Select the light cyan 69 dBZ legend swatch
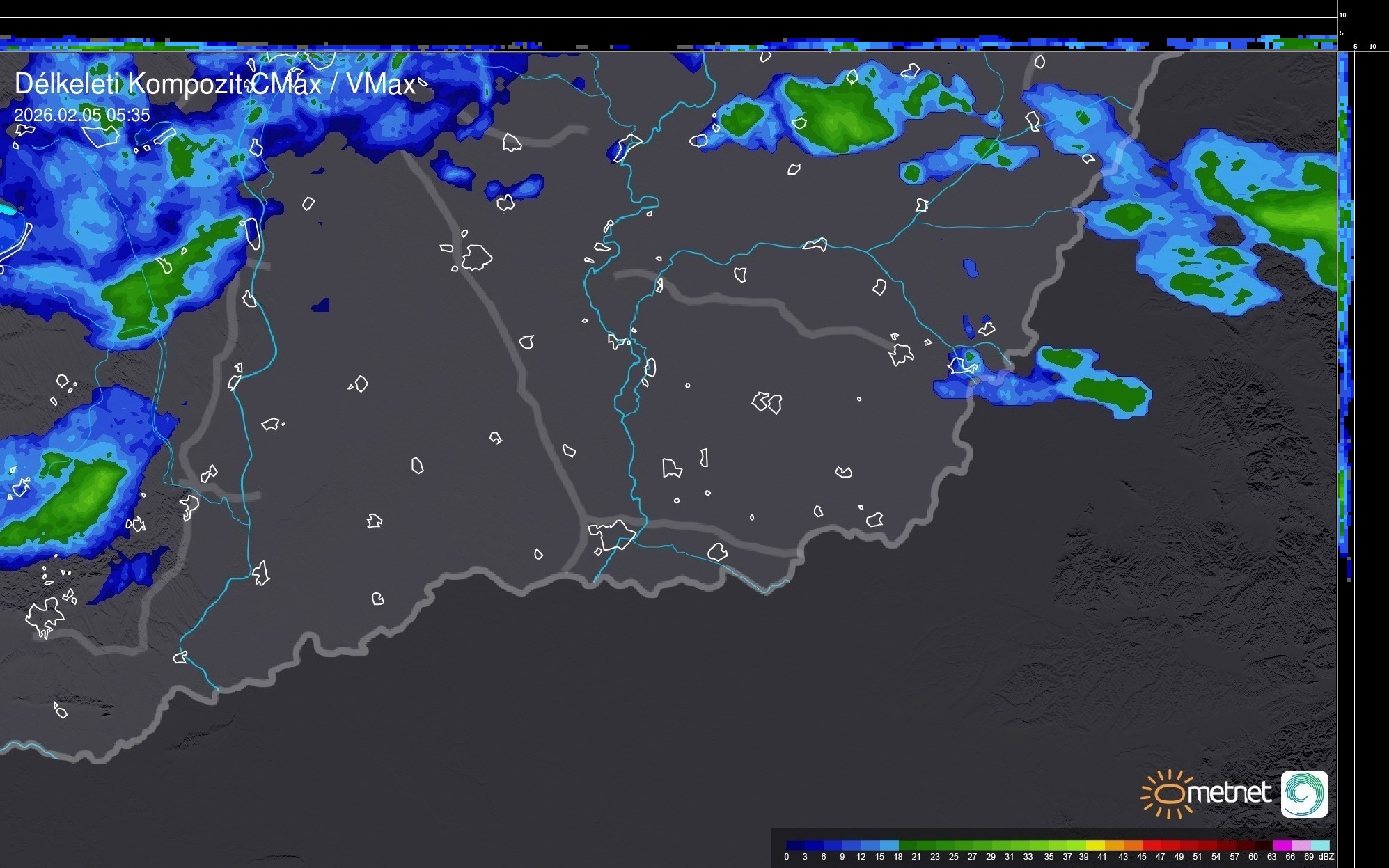The height and width of the screenshot is (868, 1389). click(x=1319, y=845)
